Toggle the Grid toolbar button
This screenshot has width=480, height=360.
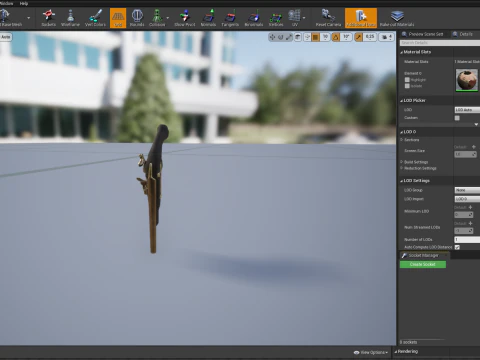tap(118, 18)
